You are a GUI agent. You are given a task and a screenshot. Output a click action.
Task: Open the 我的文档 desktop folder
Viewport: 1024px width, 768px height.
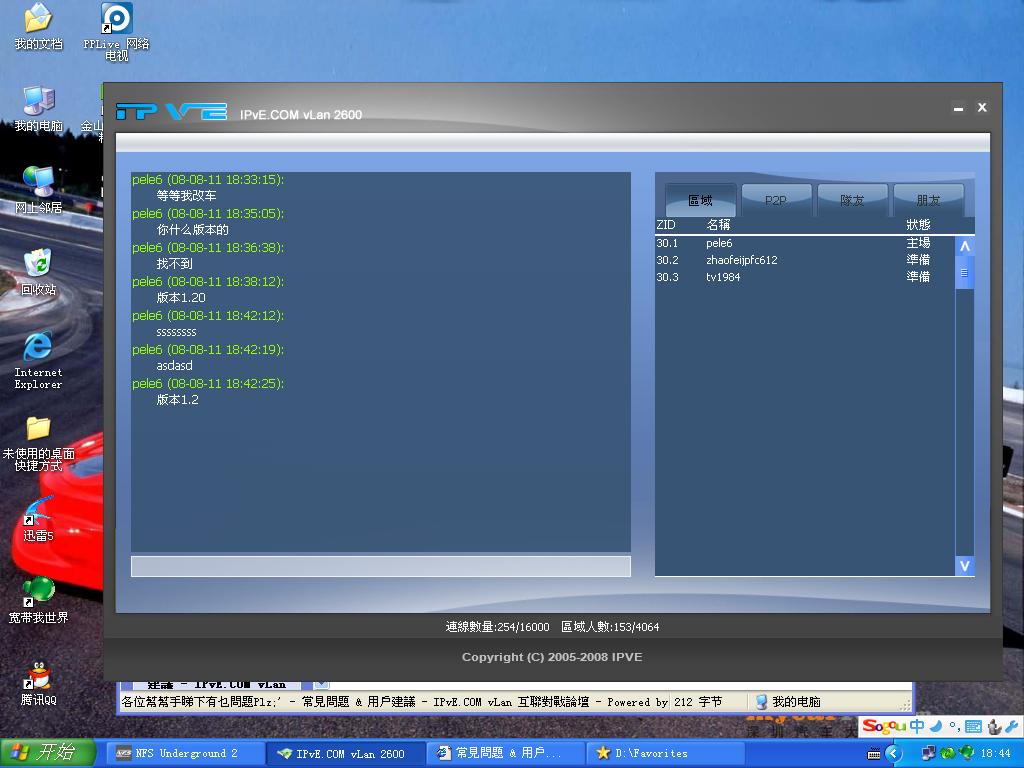[x=38, y=19]
